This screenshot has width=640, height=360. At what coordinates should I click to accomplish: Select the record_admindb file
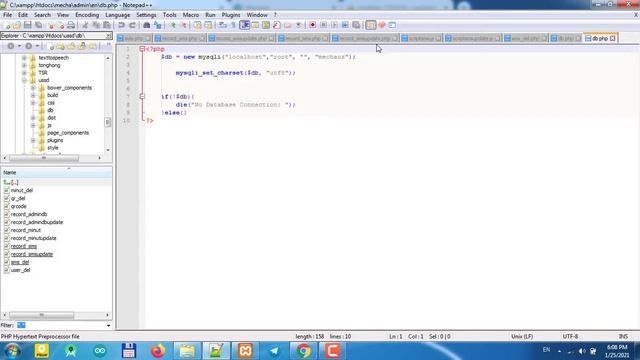point(29,214)
